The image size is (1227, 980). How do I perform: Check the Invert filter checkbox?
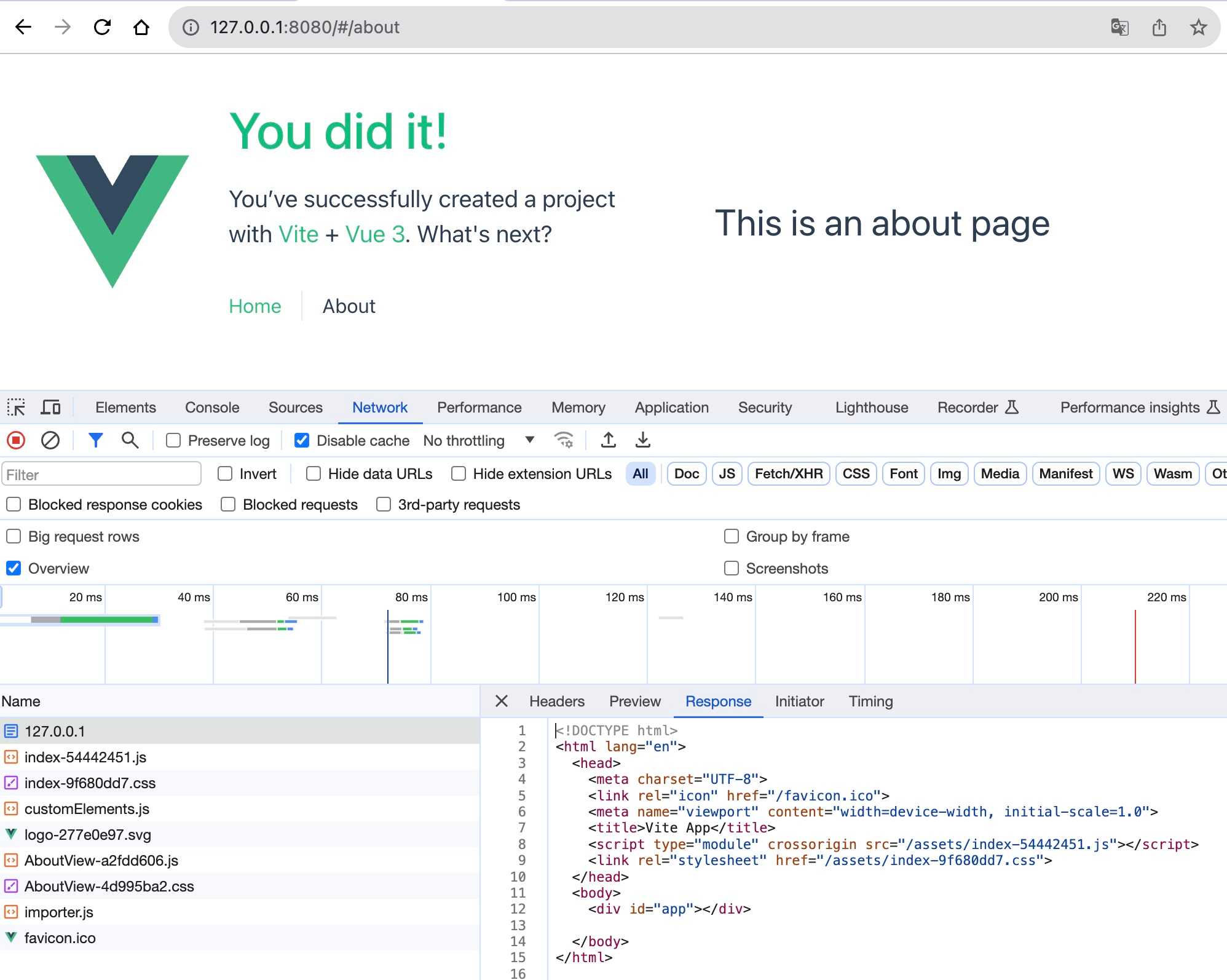(225, 473)
